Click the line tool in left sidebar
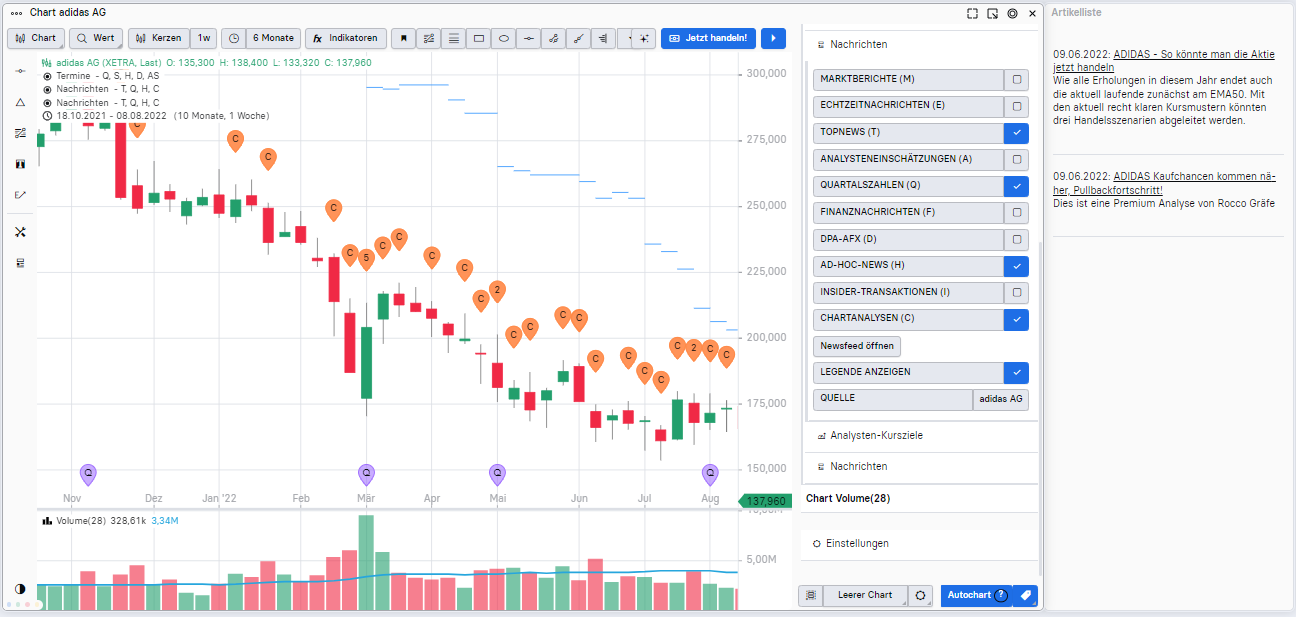 point(20,72)
